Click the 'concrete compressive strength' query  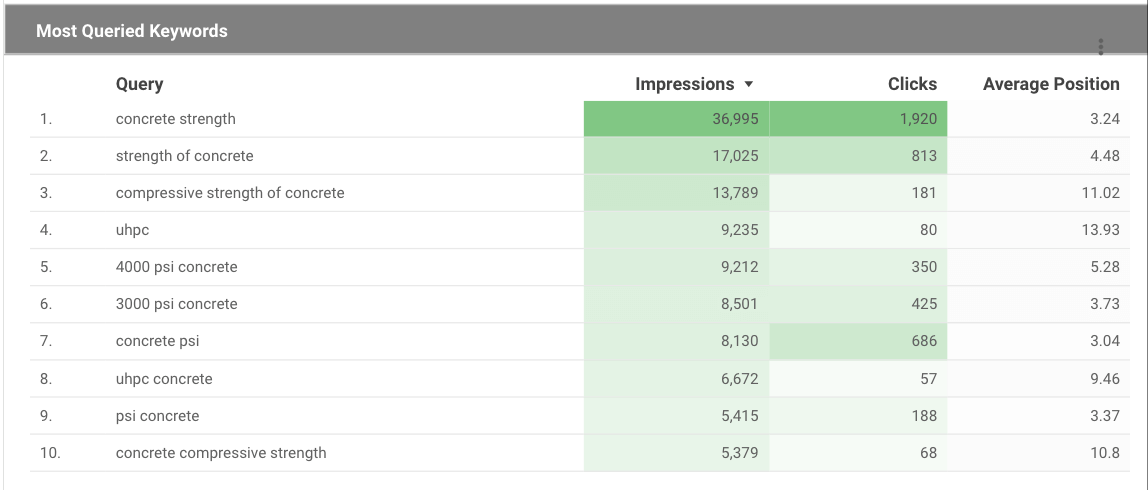221,453
